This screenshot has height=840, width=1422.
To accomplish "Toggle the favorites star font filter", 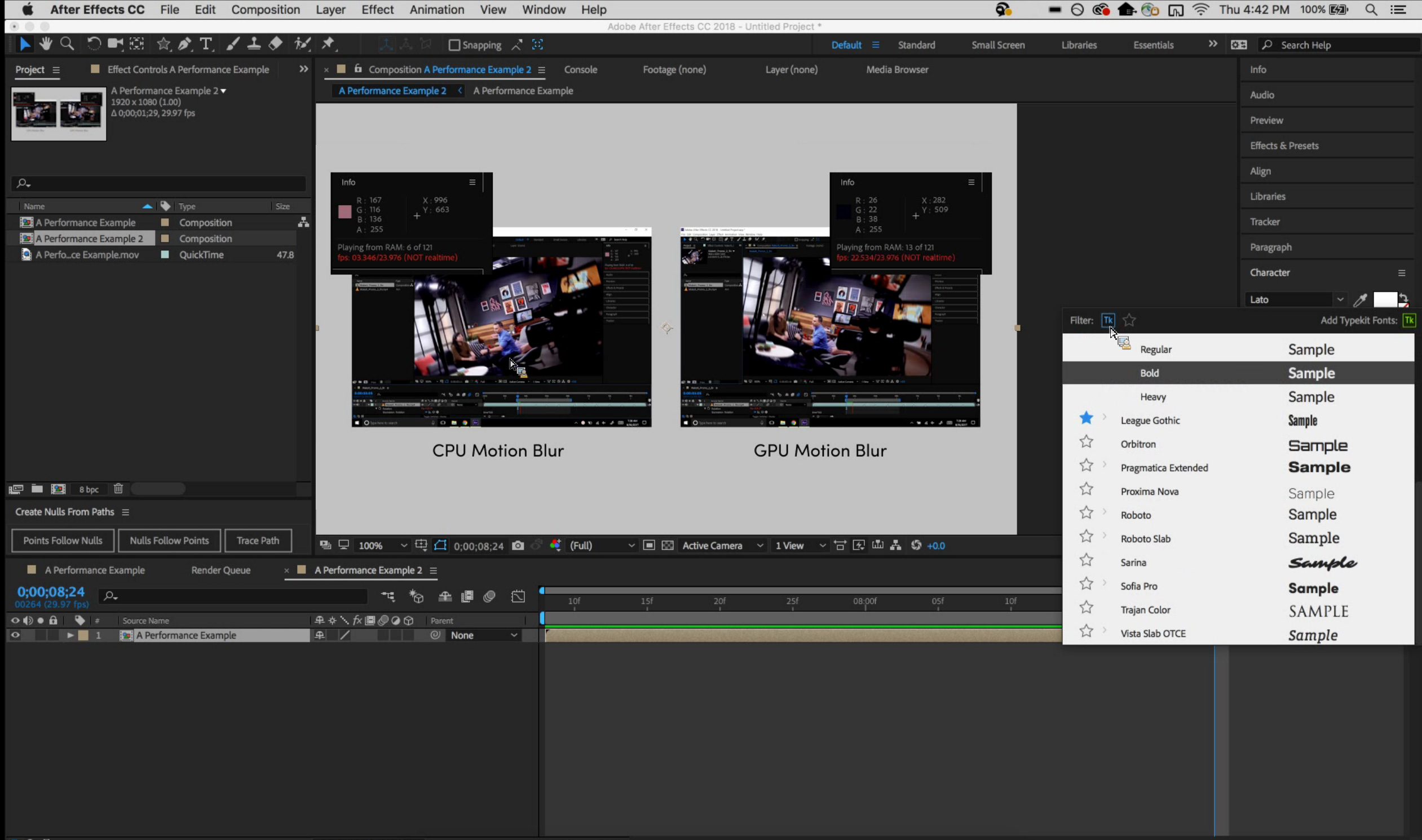I will (x=1129, y=320).
